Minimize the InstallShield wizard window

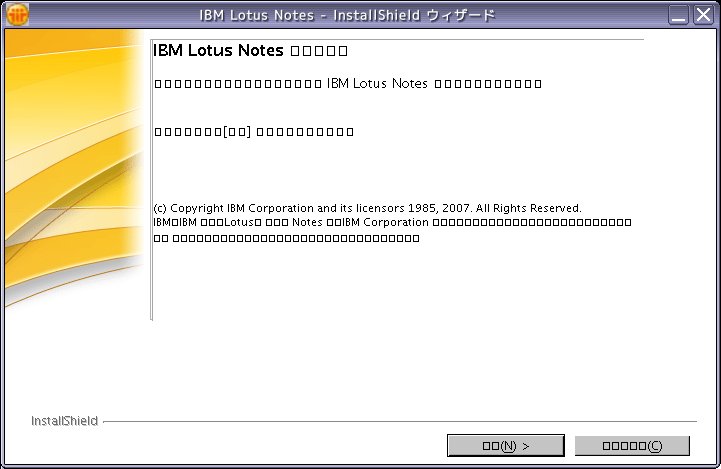coord(678,15)
